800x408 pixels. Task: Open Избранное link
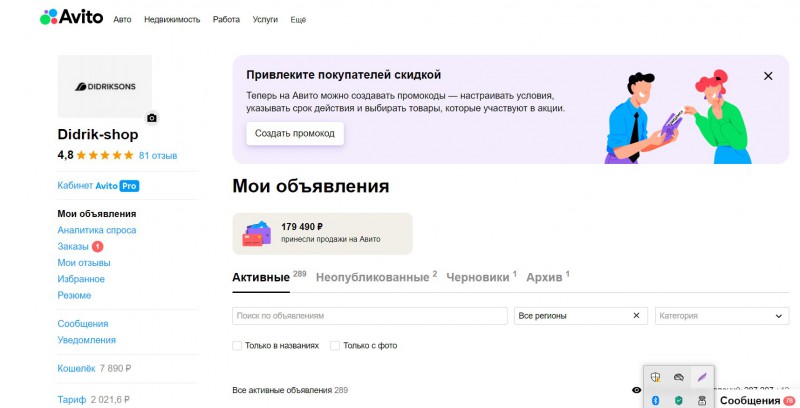click(81, 279)
